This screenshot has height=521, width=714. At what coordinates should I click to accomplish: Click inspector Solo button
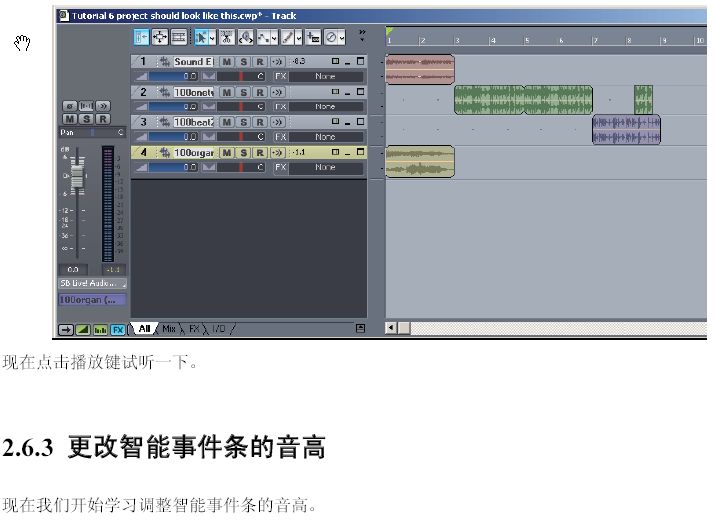86,119
